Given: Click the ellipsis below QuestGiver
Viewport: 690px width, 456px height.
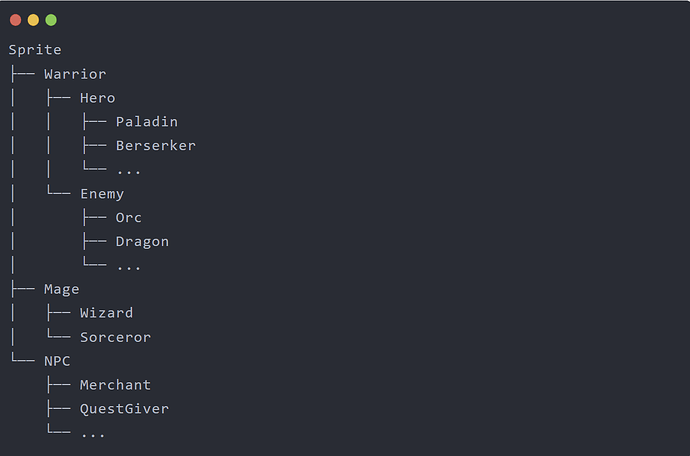Looking at the screenshot, I should coord(93,435).
